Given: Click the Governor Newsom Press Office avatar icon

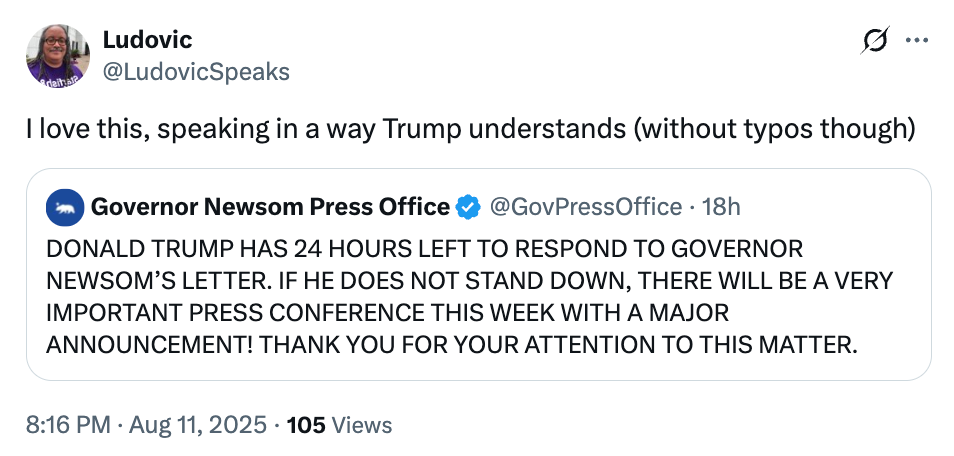Looking at the screenshot, I should (65, 207).
